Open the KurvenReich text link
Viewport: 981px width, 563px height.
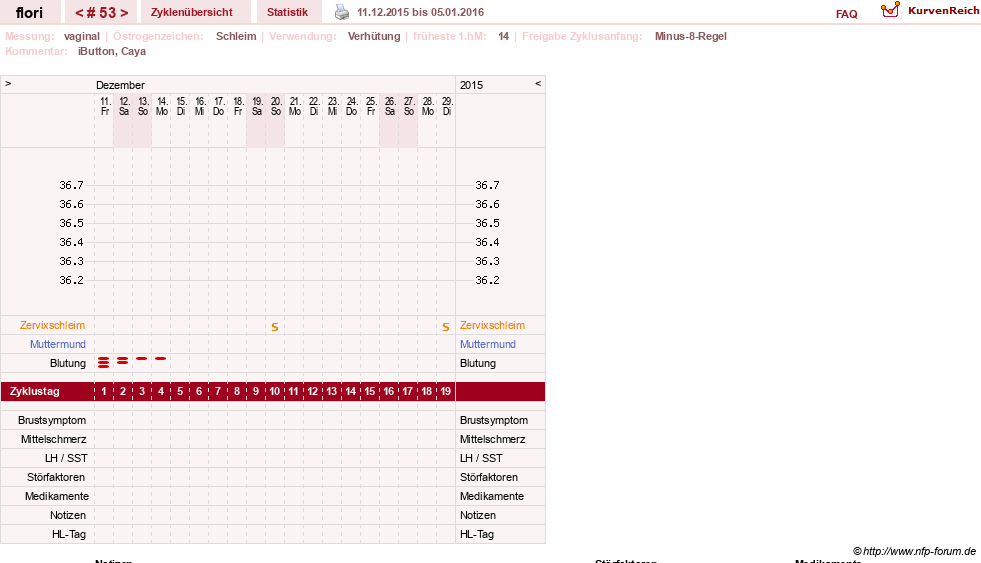pyautogui.click(x=943, y=11)
